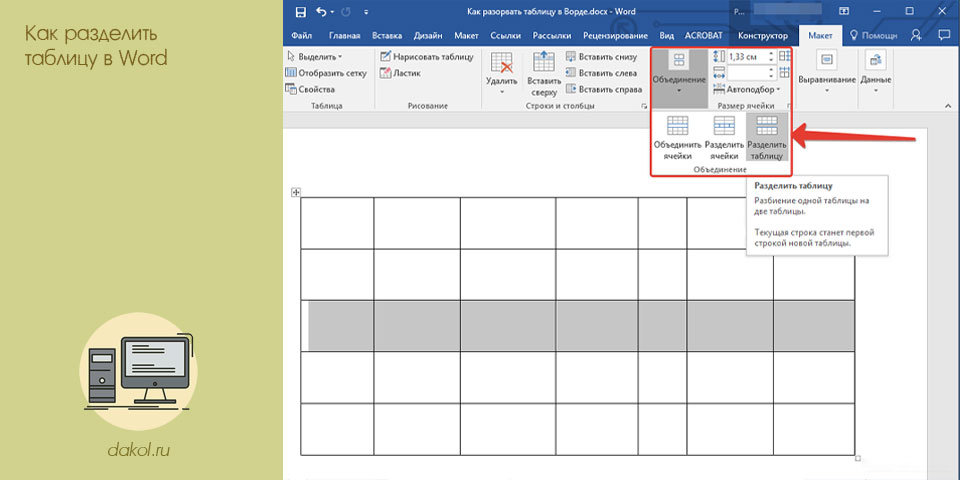The height and width of the screenshot is (480, 960).
Task: Open the Рассылки tab
Action: tap(552, 36)
